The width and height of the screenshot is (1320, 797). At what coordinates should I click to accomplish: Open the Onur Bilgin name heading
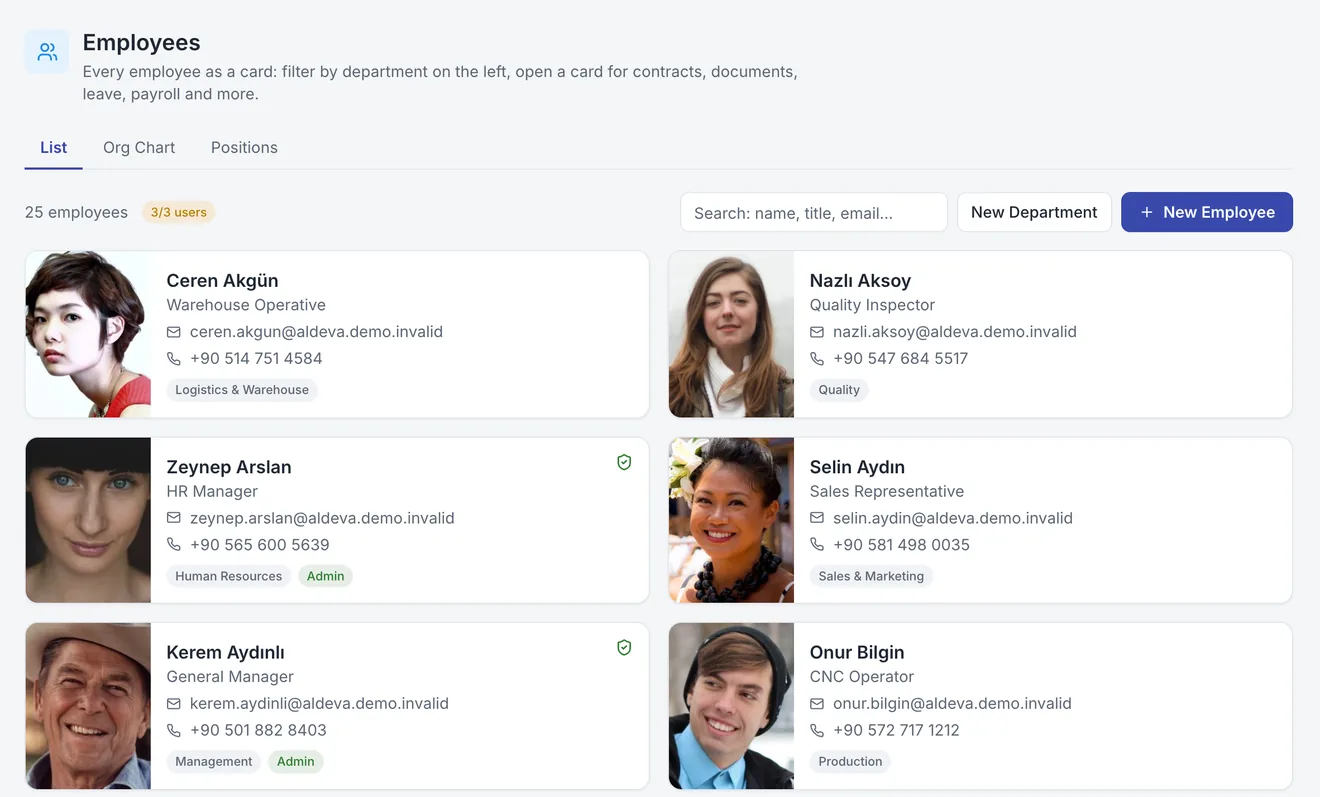tap(857, 653)
